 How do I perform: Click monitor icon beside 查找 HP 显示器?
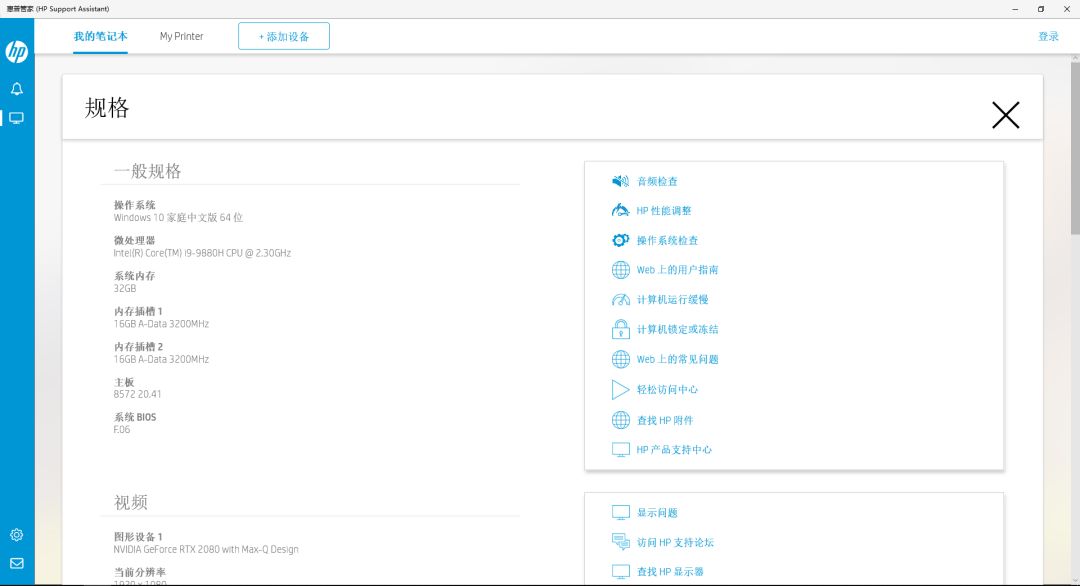pos(621,572)
